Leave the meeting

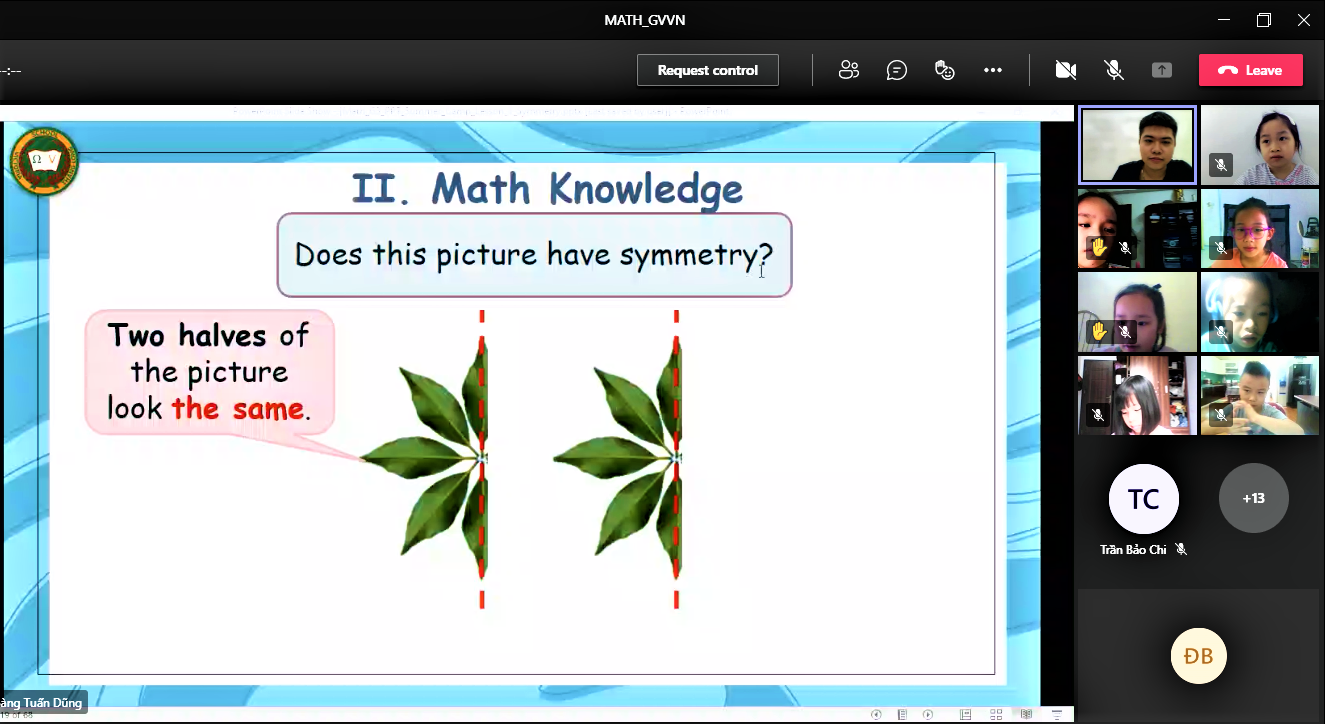tap(1250, 70)
